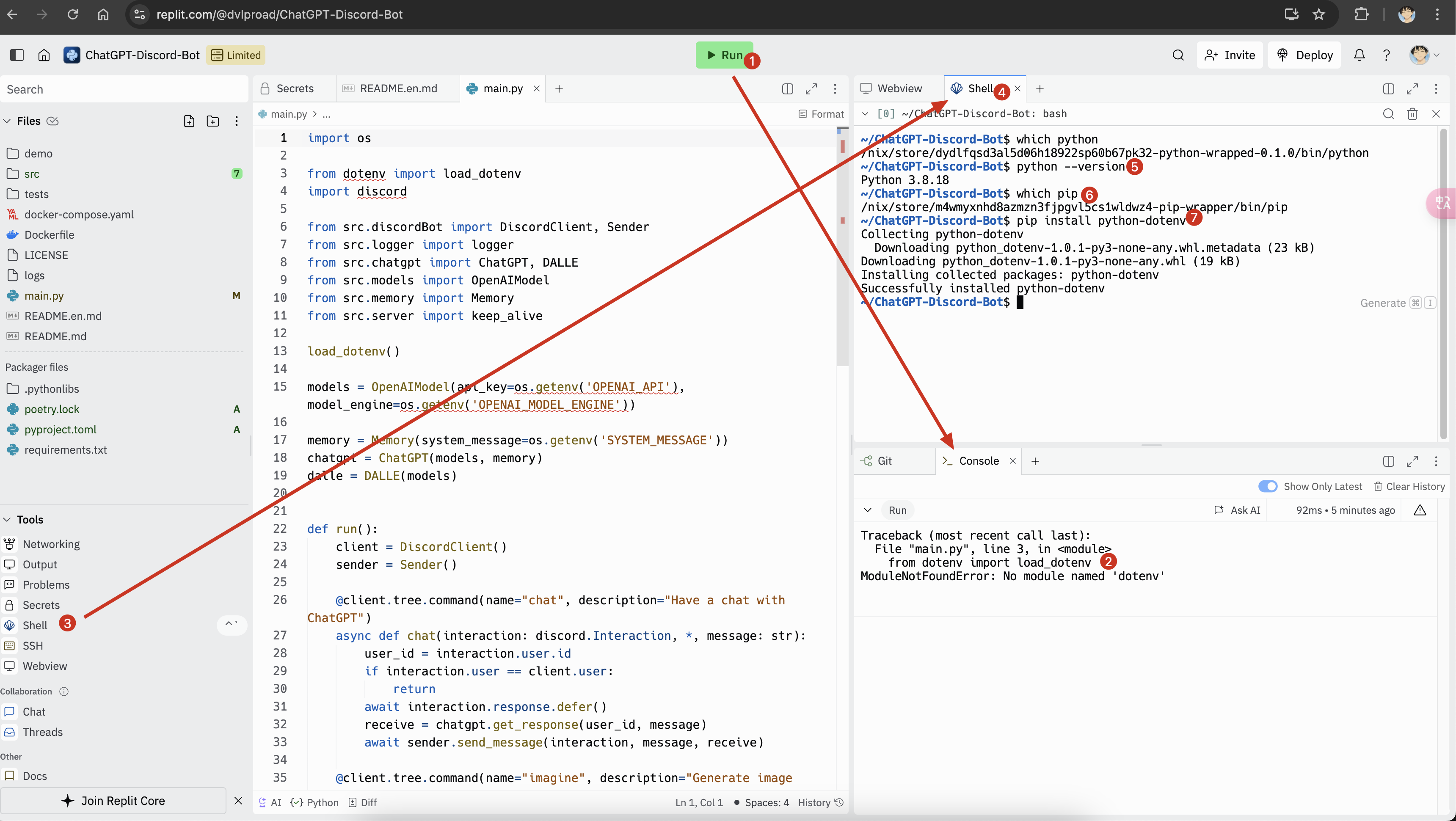1456x821 pixels.
Task: Search within Shell output icon
Action: tap(1388, 113)
